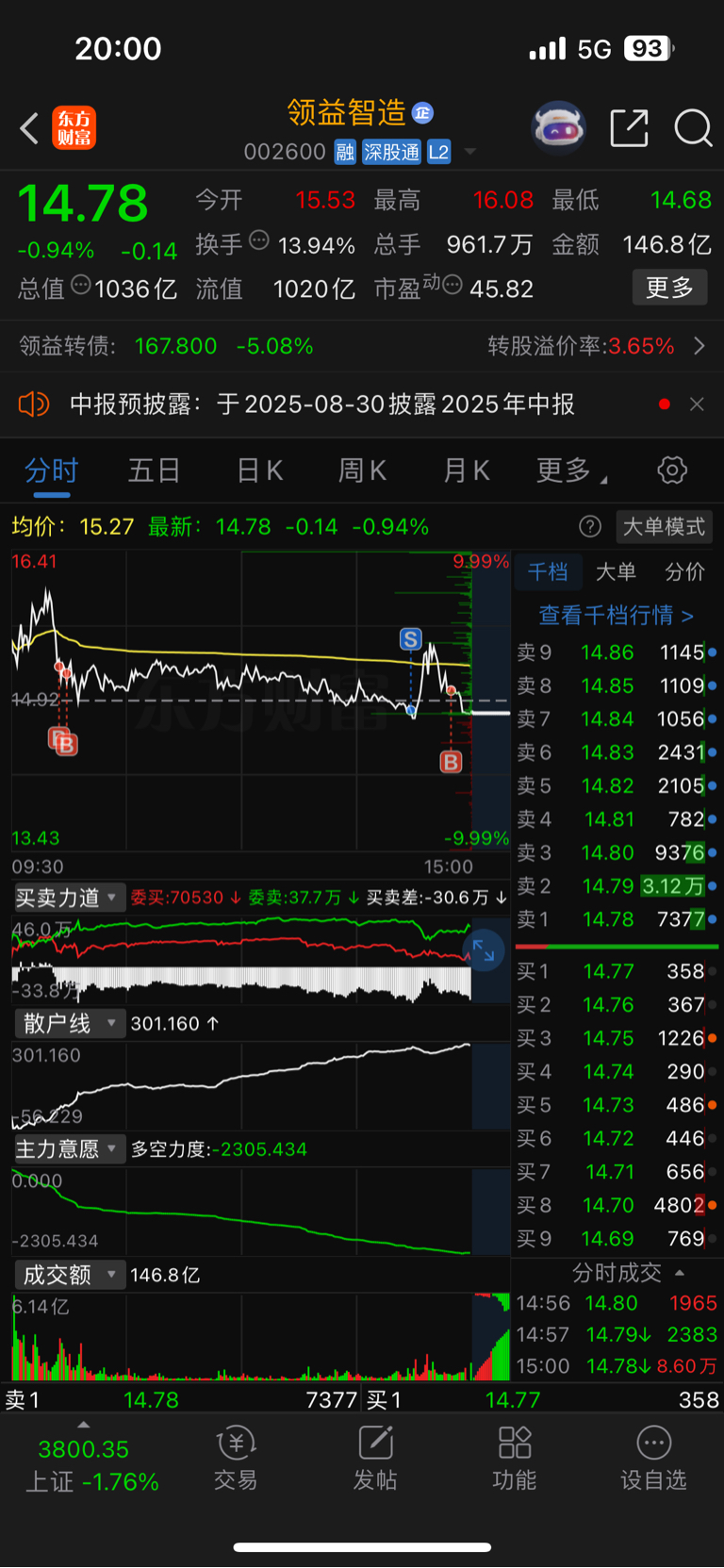The image size is (724, 1568).
Task: Tap the buy-sell ratio bar
Action: click(616, 946)
